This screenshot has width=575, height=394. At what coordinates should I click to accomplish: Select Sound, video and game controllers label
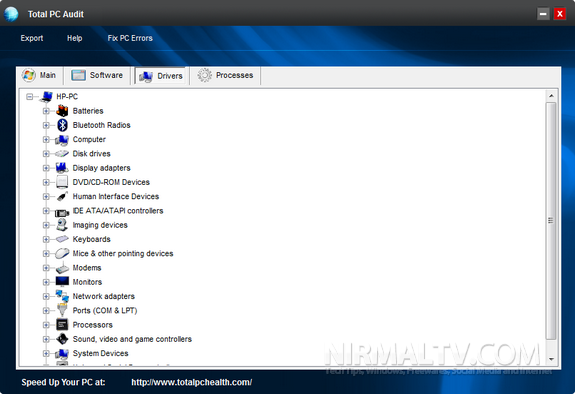click(x=132, y=339)
